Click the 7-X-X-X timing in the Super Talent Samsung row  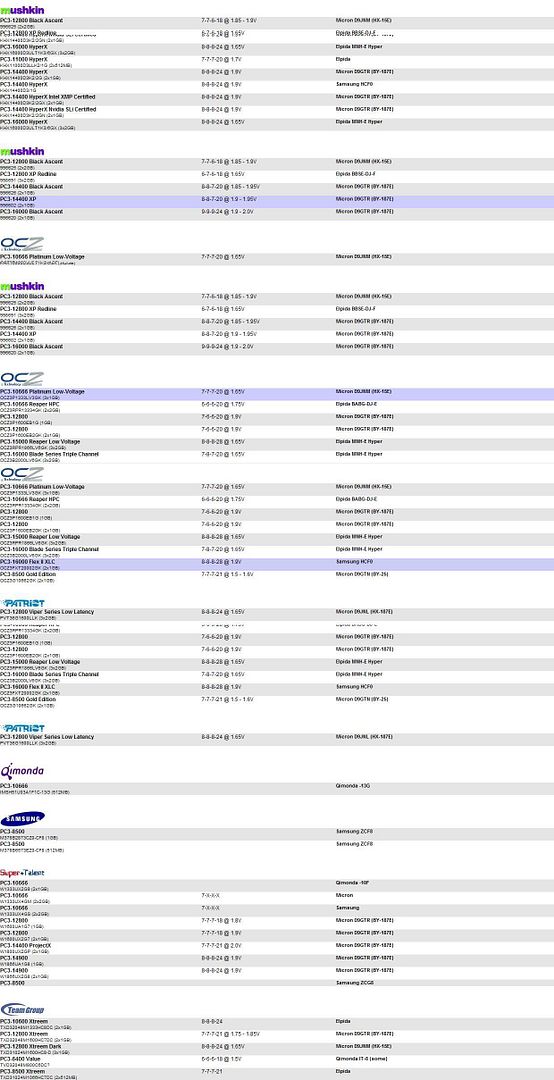tap(210, 908)
